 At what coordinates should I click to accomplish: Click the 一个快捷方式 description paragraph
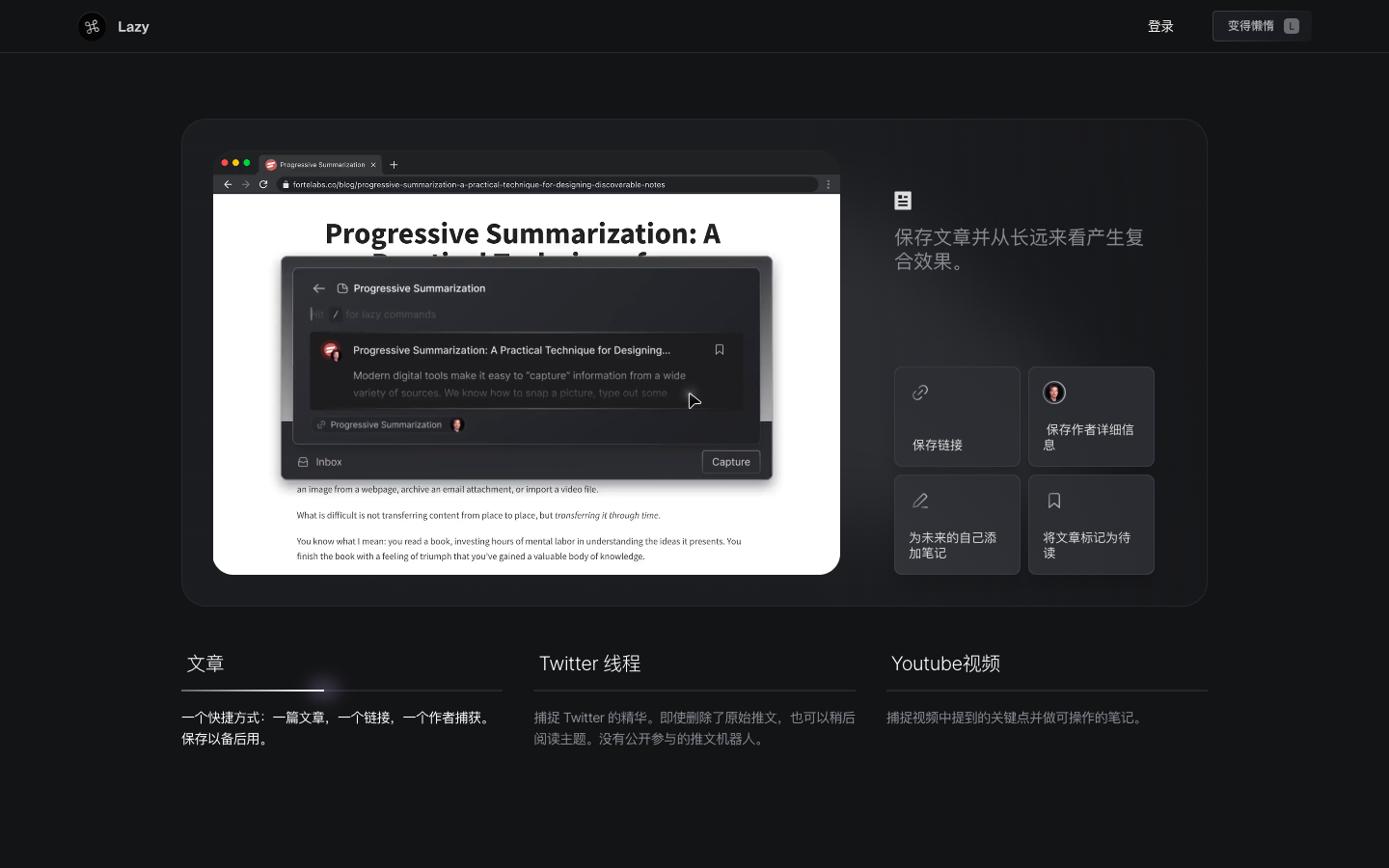[338, 728]
